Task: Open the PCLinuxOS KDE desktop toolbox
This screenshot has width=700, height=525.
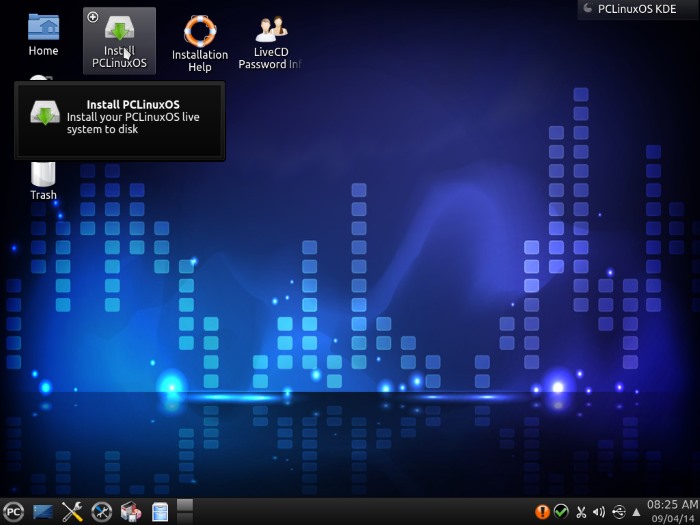Action: pos(638,9)
